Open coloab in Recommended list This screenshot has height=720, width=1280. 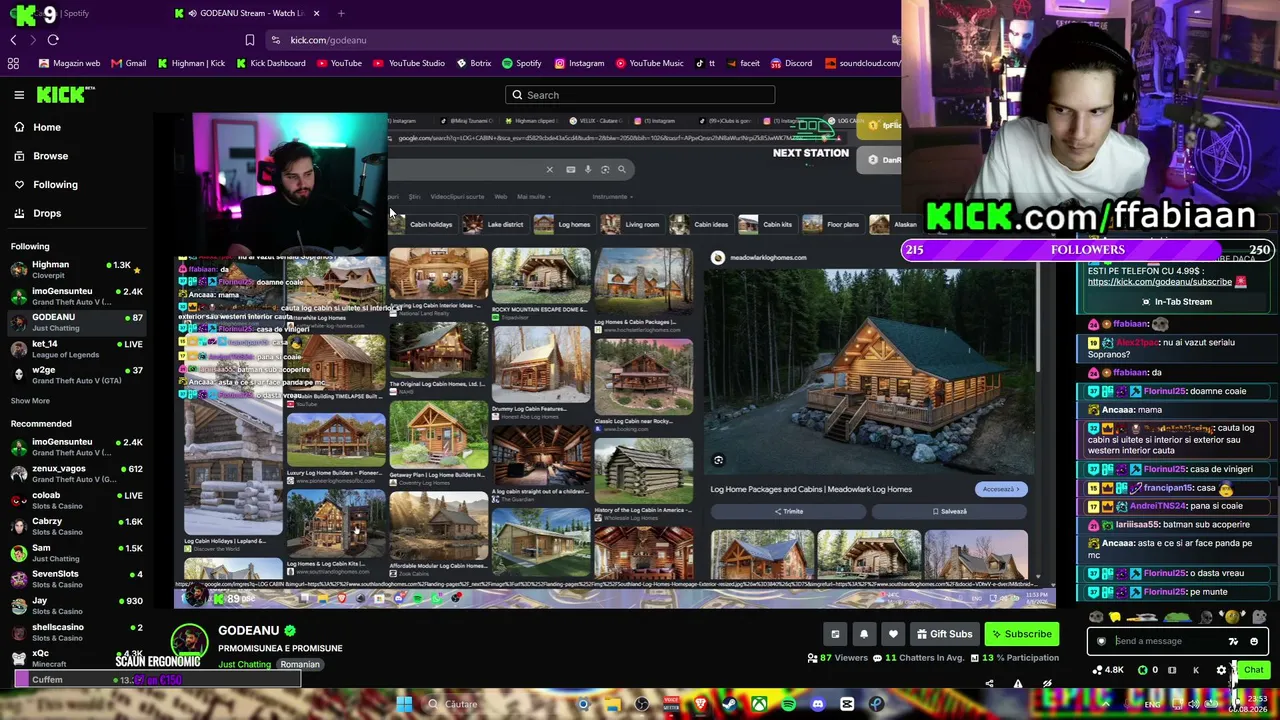(75, 500)
